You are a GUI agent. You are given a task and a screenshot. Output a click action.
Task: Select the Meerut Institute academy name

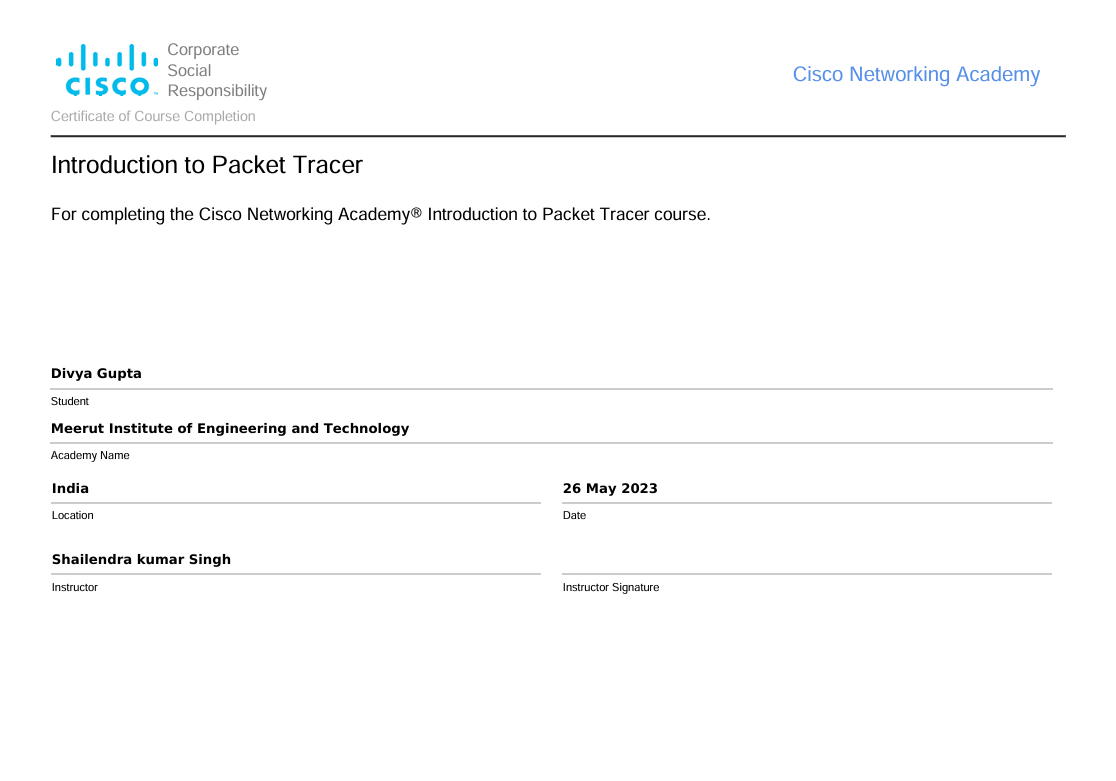(230, 428)
